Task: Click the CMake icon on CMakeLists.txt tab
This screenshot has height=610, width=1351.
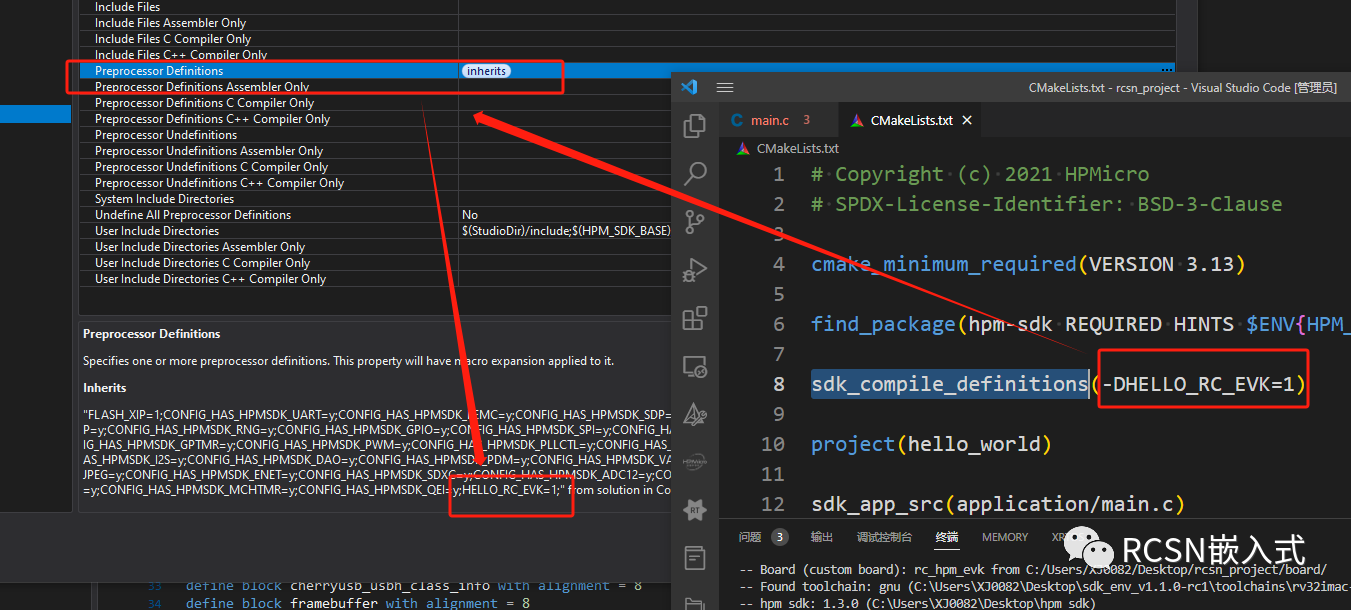Action: [x=856, y=120]
